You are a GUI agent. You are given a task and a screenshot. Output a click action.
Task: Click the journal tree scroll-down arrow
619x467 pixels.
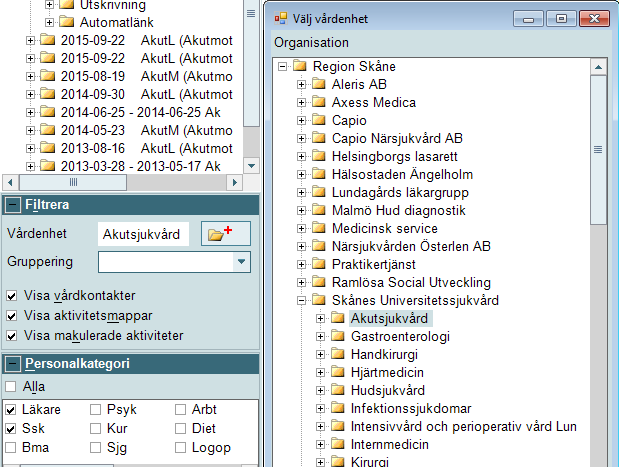[x=251, y=166]
